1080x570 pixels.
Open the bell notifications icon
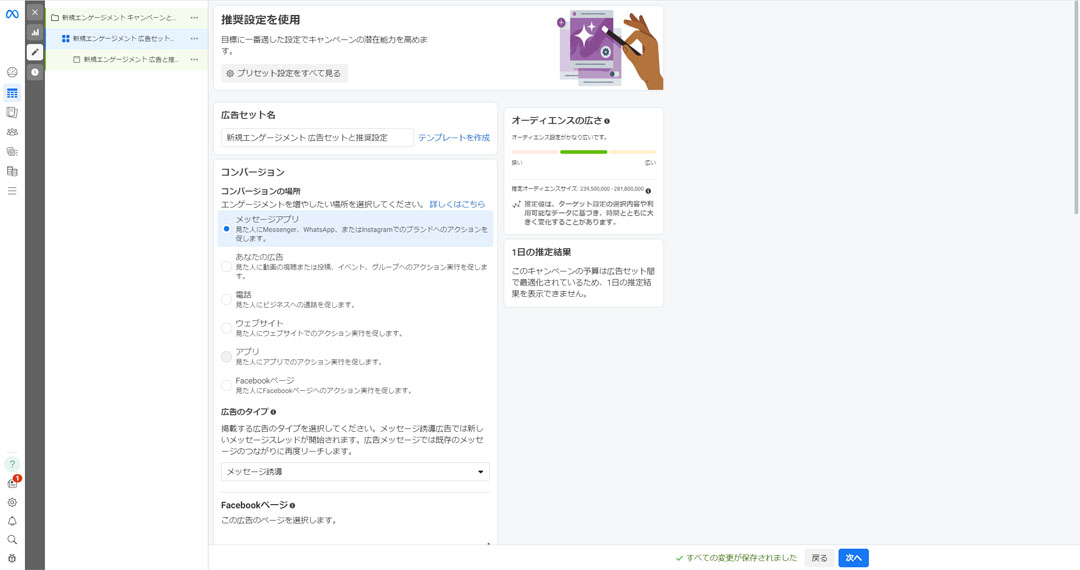[12, 521]
